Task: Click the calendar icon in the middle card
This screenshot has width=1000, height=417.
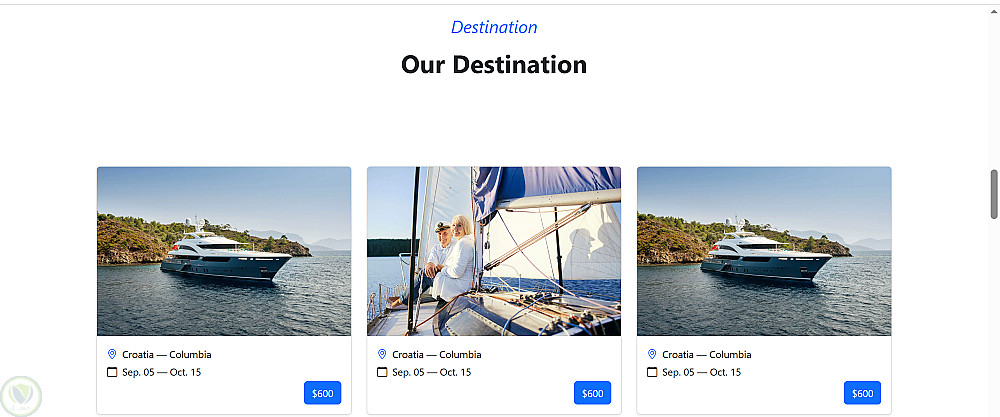Action: [382, 372]
